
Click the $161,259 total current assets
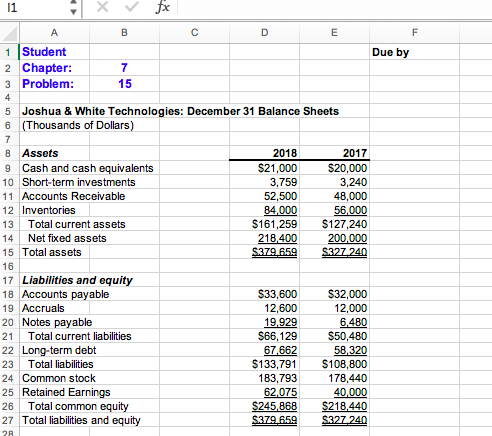(x=274, y=224)
